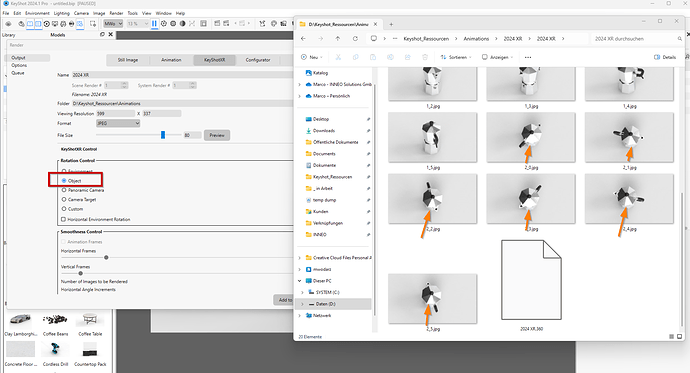Undock the Library panel with float icon
The width and height of the screenshot is (690, 373).
(x=102, y=34)
